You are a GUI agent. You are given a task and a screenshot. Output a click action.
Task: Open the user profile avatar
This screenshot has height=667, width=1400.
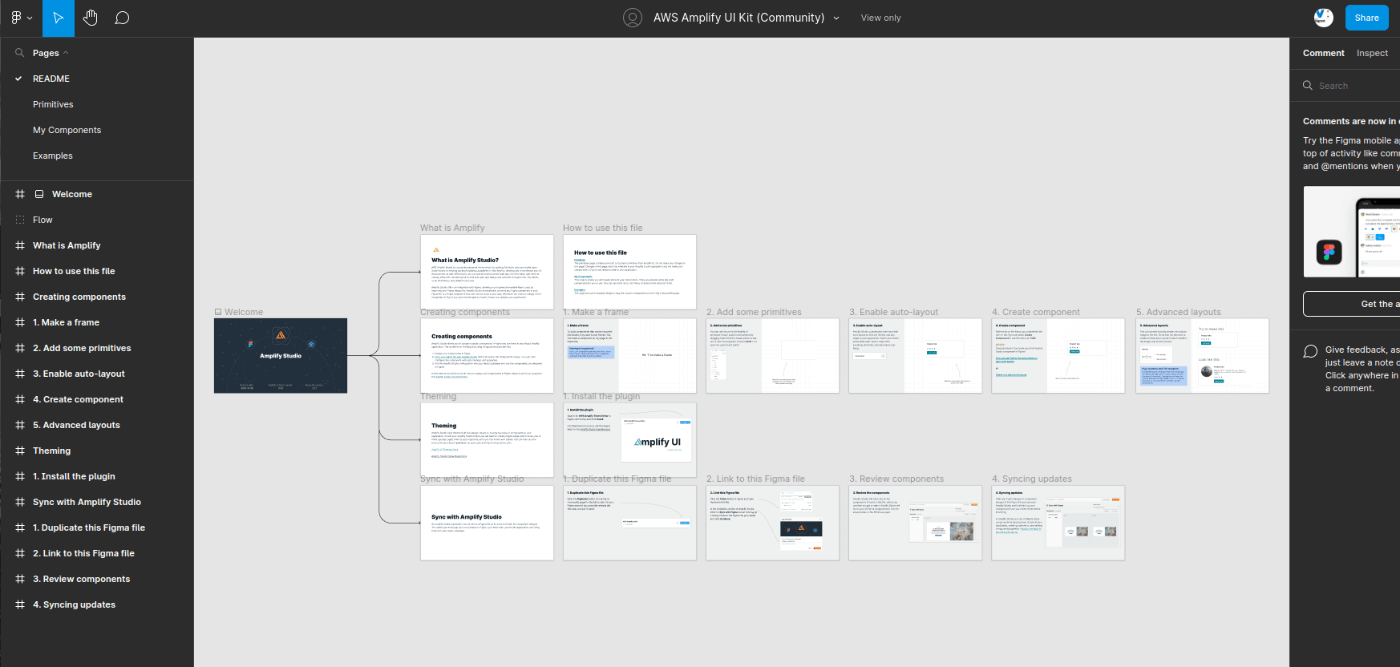[1323, 17]
